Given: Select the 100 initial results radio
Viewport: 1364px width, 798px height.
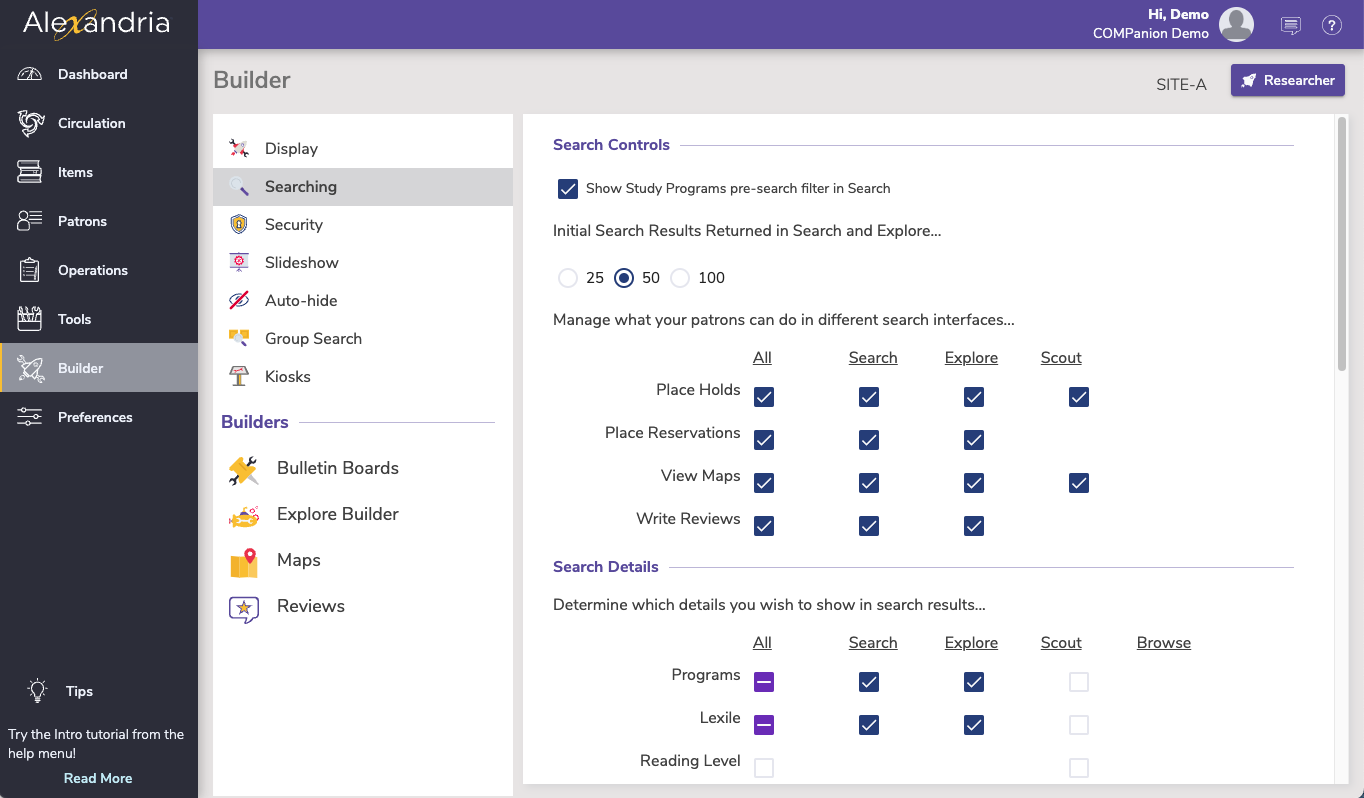Looking at the screenshot, I should click(680, 278).
